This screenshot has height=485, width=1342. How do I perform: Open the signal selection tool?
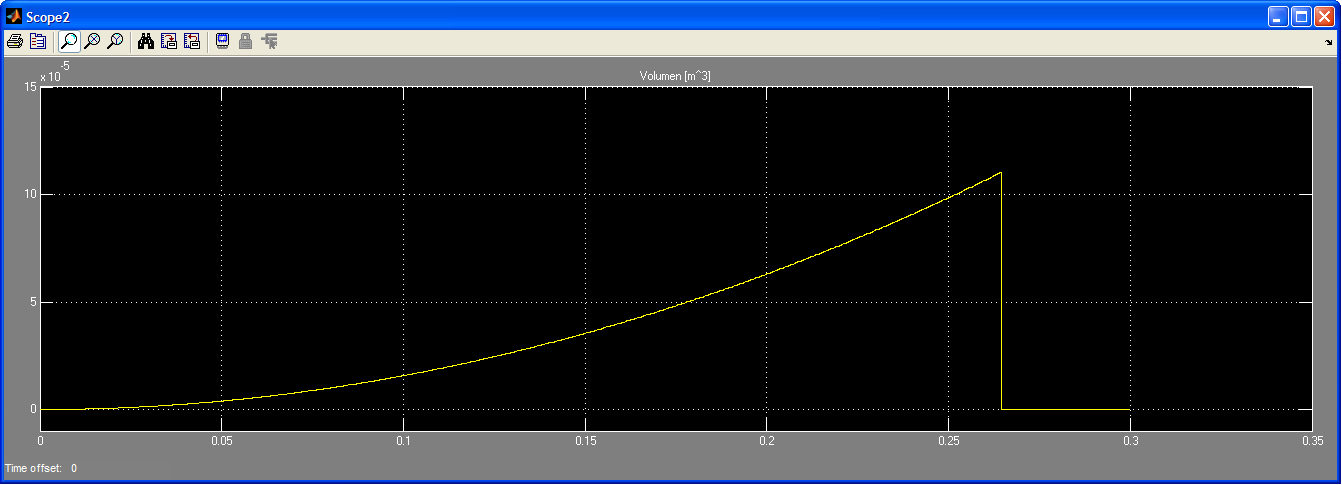pos(269,41)
